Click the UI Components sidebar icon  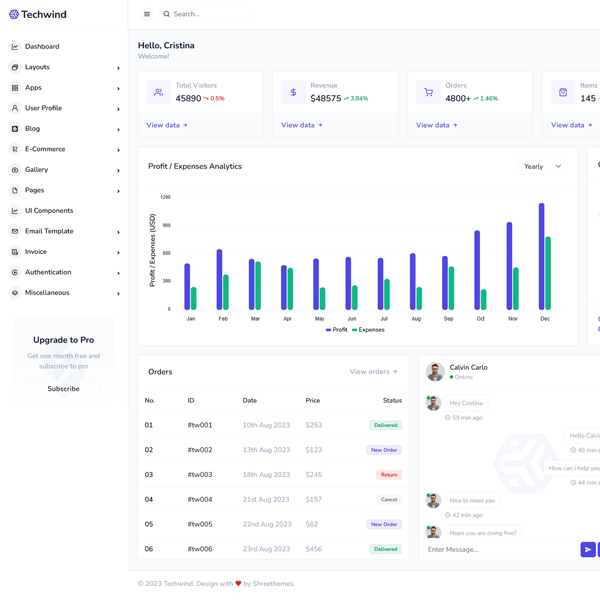pyautogui.click(x=15, y=211)
